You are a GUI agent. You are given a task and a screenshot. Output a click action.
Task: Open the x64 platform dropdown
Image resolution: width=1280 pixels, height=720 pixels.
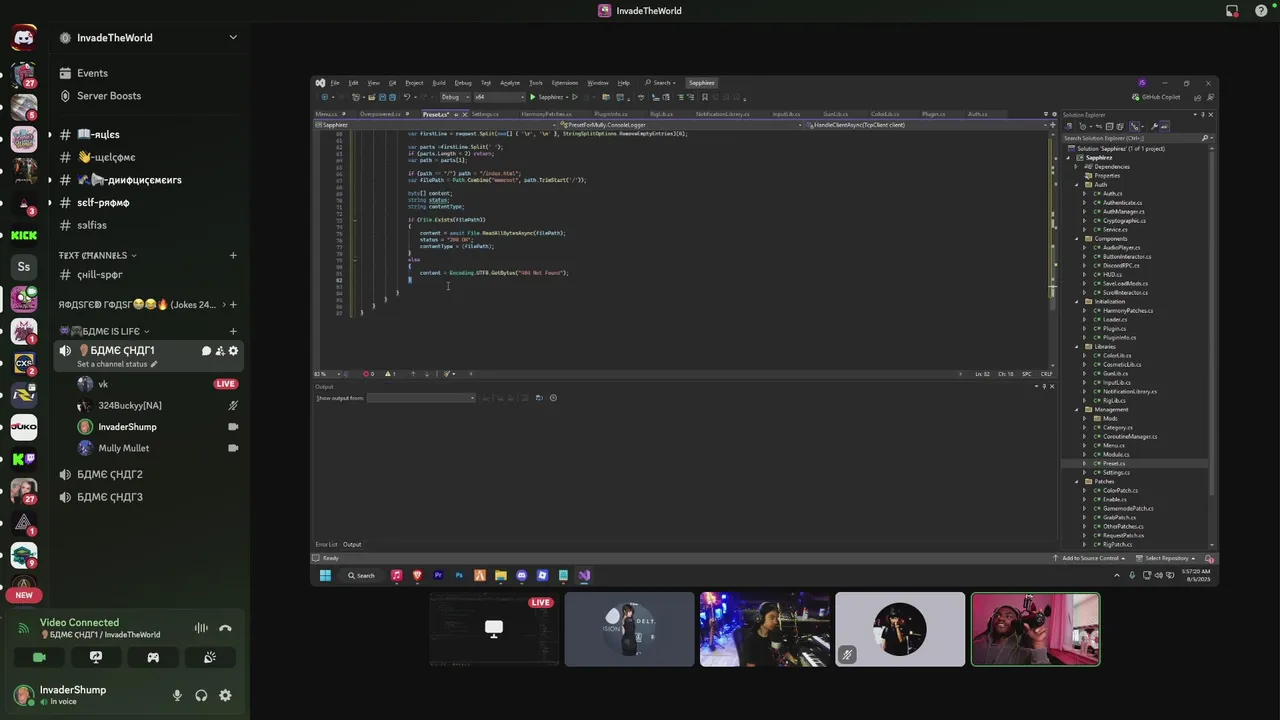pos(499,97)
